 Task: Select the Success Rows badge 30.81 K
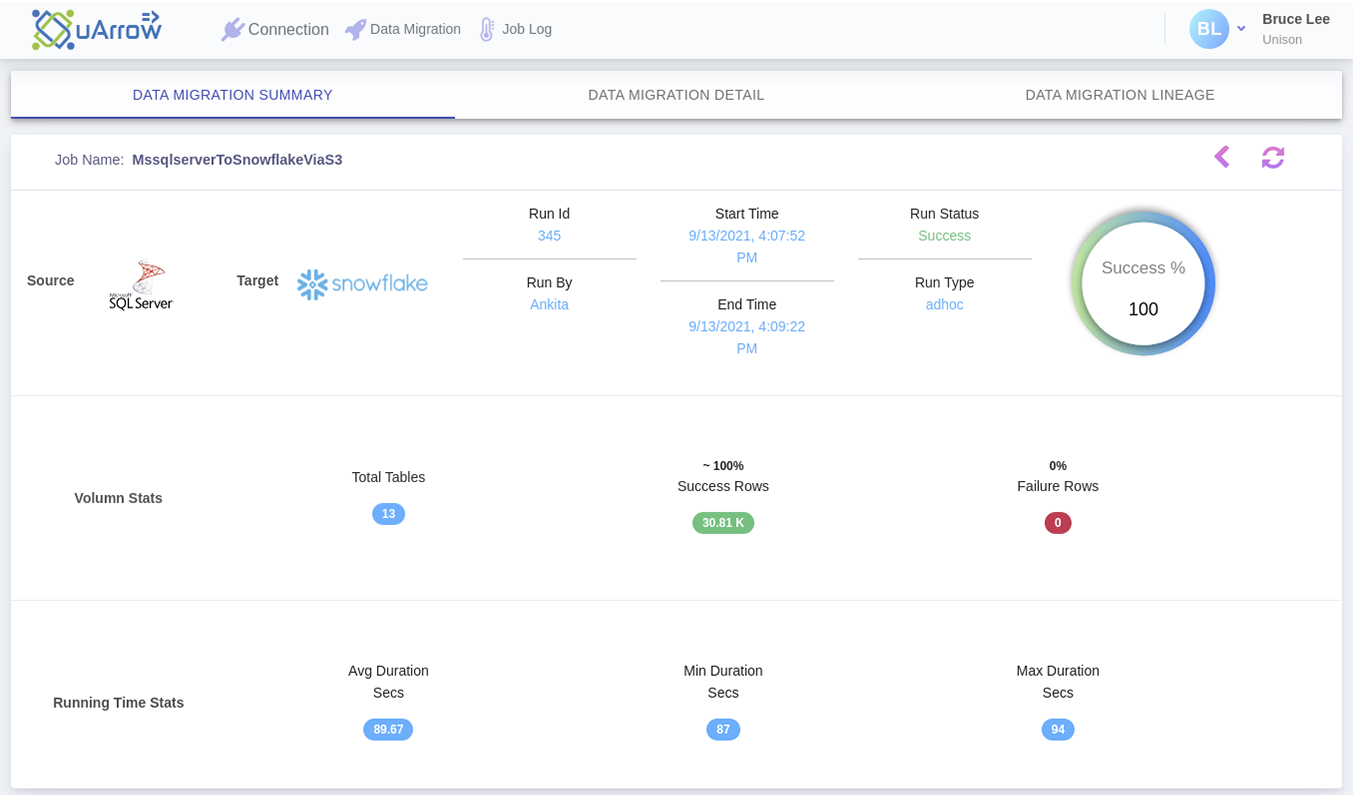(x=723, y=522)
